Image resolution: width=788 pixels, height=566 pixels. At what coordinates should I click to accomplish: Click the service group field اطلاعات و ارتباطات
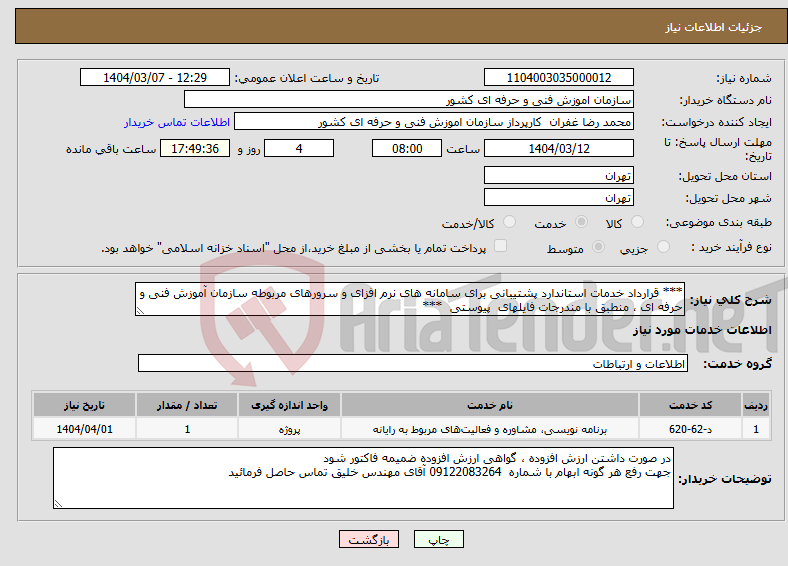413,363
